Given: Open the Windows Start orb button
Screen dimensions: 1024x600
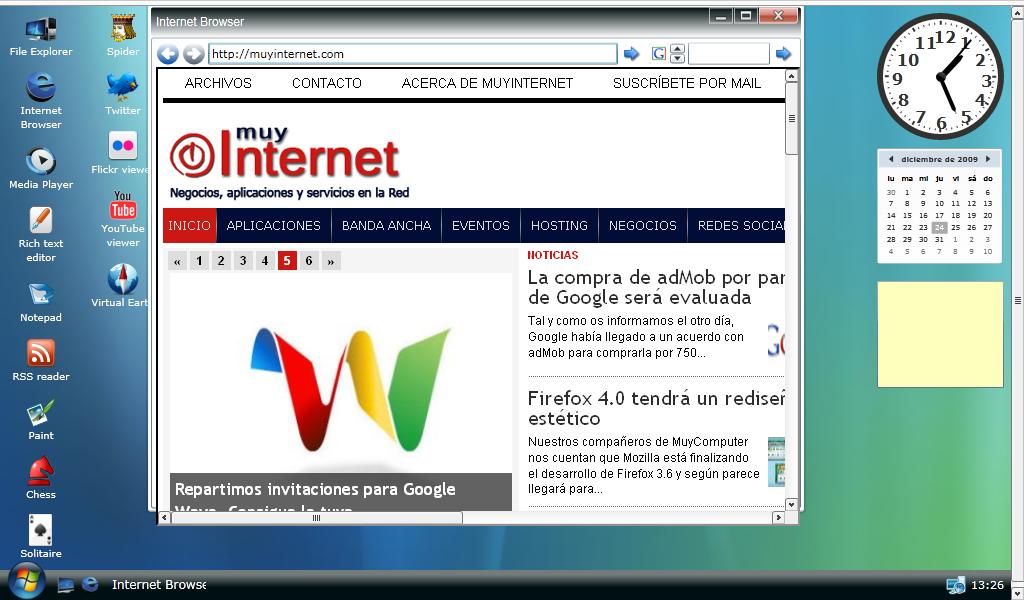Looking at the screenshot, I should click(26, 580).
